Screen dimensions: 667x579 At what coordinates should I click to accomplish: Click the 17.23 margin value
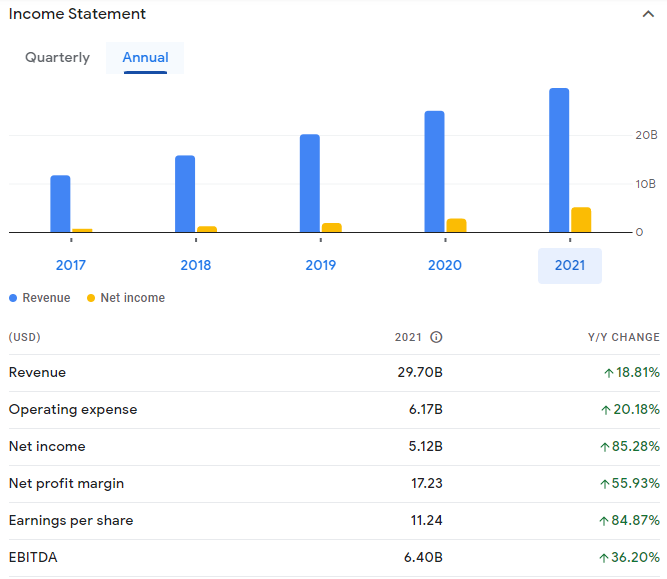[x=427, y=483]
